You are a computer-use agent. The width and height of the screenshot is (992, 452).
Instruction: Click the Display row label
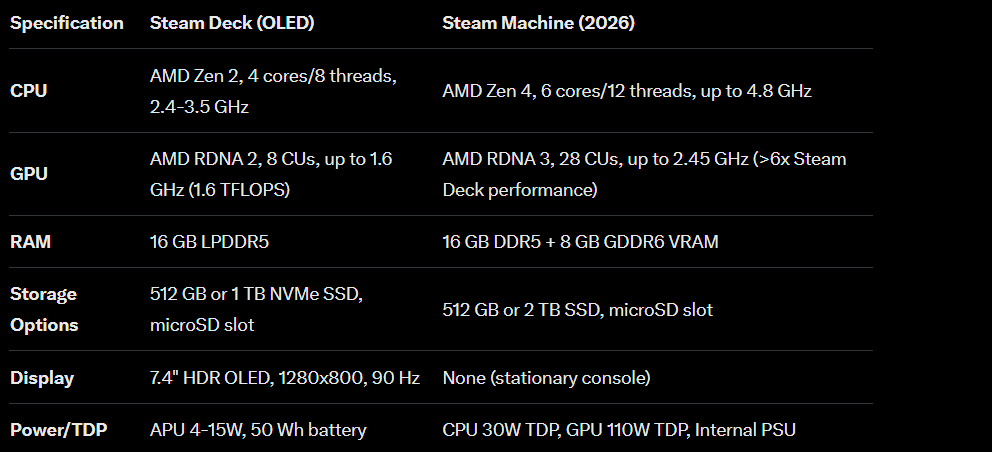(42, 378)
